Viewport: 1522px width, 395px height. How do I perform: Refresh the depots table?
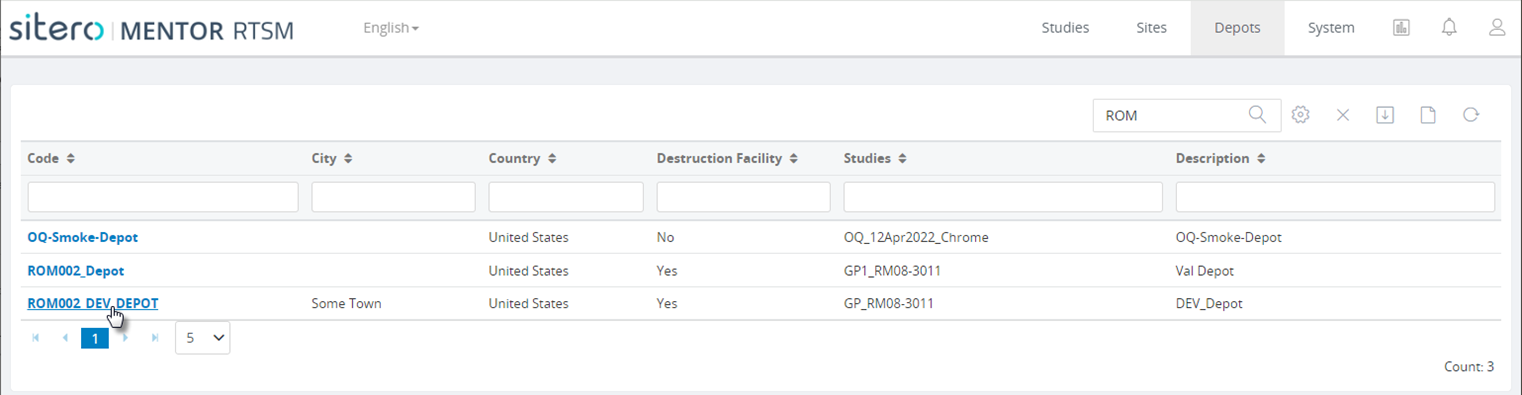point(1471,115)
